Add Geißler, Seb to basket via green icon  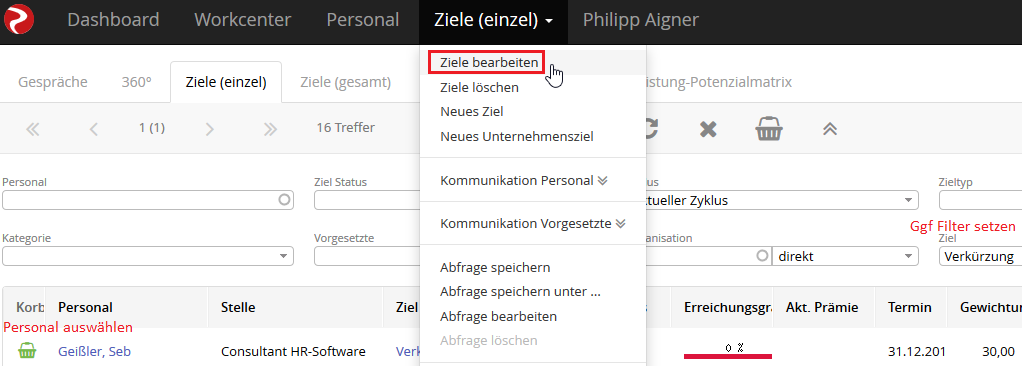[x=27, y=351]
